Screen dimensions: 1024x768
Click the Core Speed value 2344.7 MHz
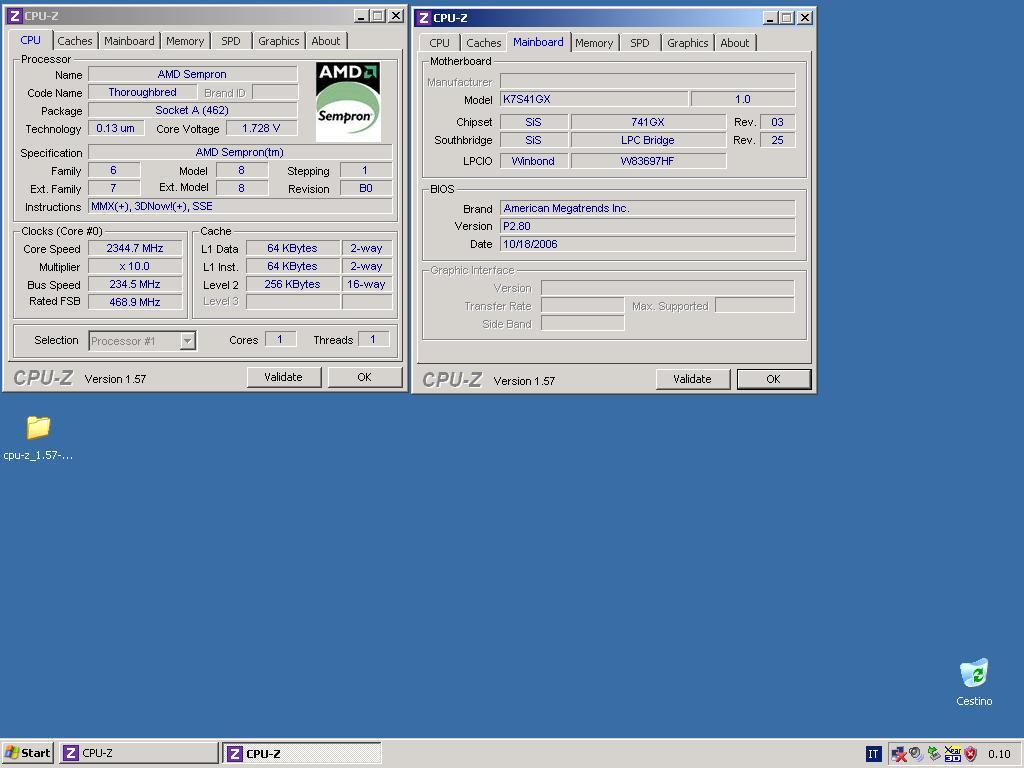(x=135, y=248)
